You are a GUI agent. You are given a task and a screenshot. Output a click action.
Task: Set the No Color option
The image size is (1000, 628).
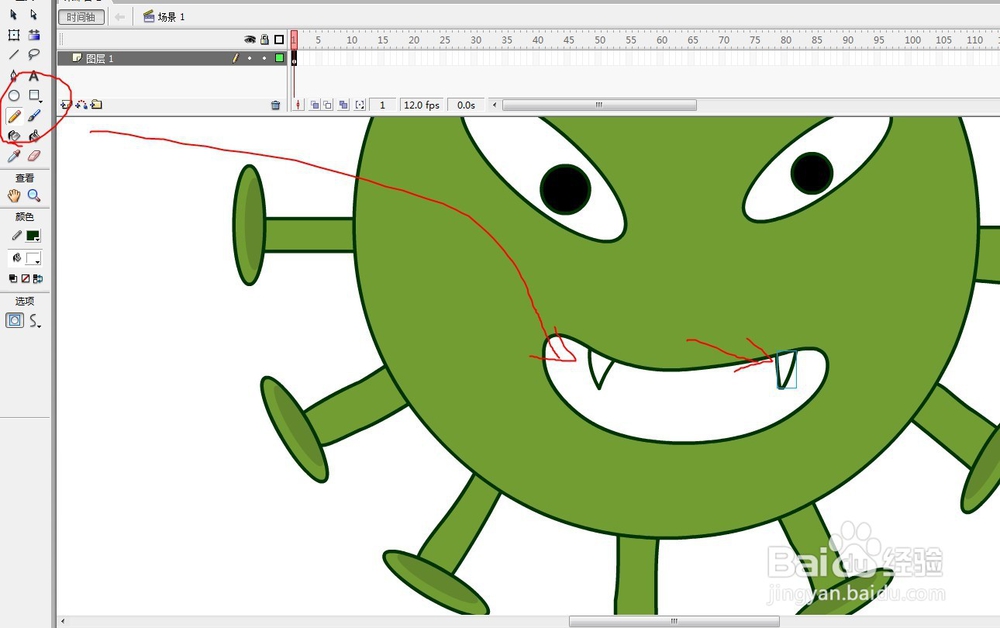click(x=26, y=279)
